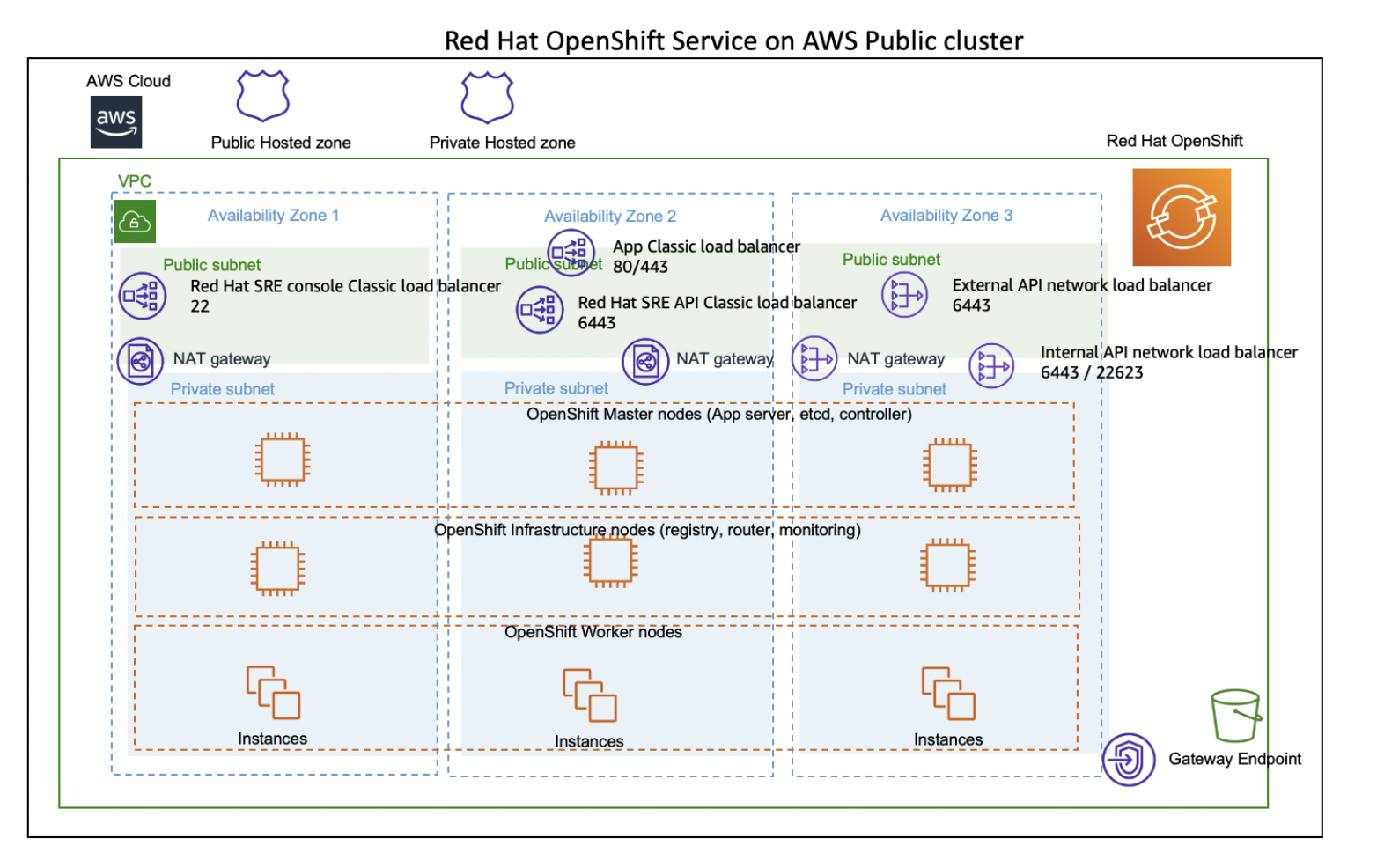The height and width of the screenshot is (868, 1377).
Task: Select the AWS Cloud label
Action: point(129,81)
